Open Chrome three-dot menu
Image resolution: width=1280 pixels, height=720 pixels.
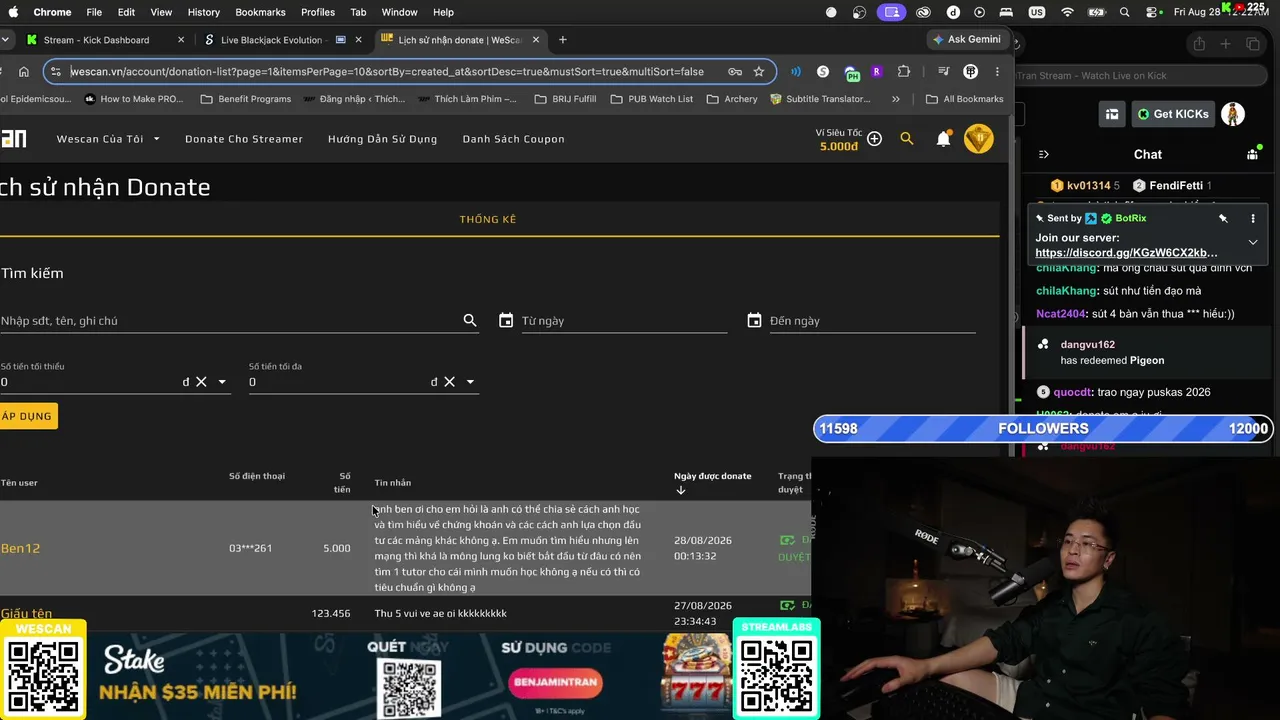[x=997, y=72]
